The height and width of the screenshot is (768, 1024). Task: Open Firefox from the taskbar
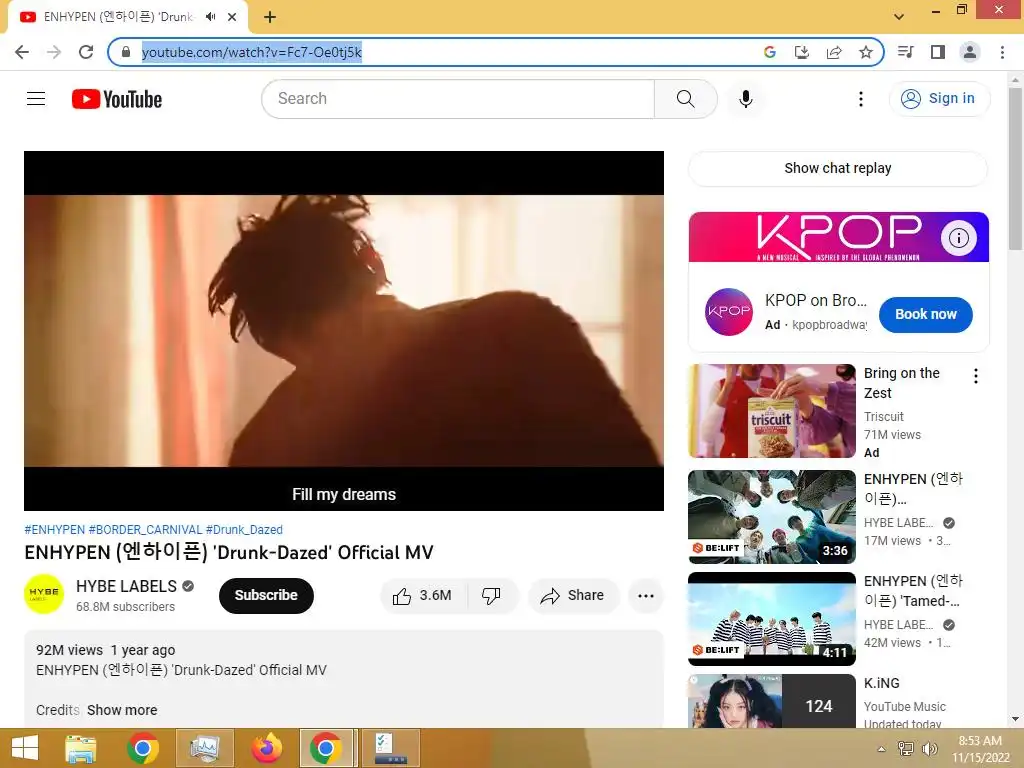tap(266, 748)
